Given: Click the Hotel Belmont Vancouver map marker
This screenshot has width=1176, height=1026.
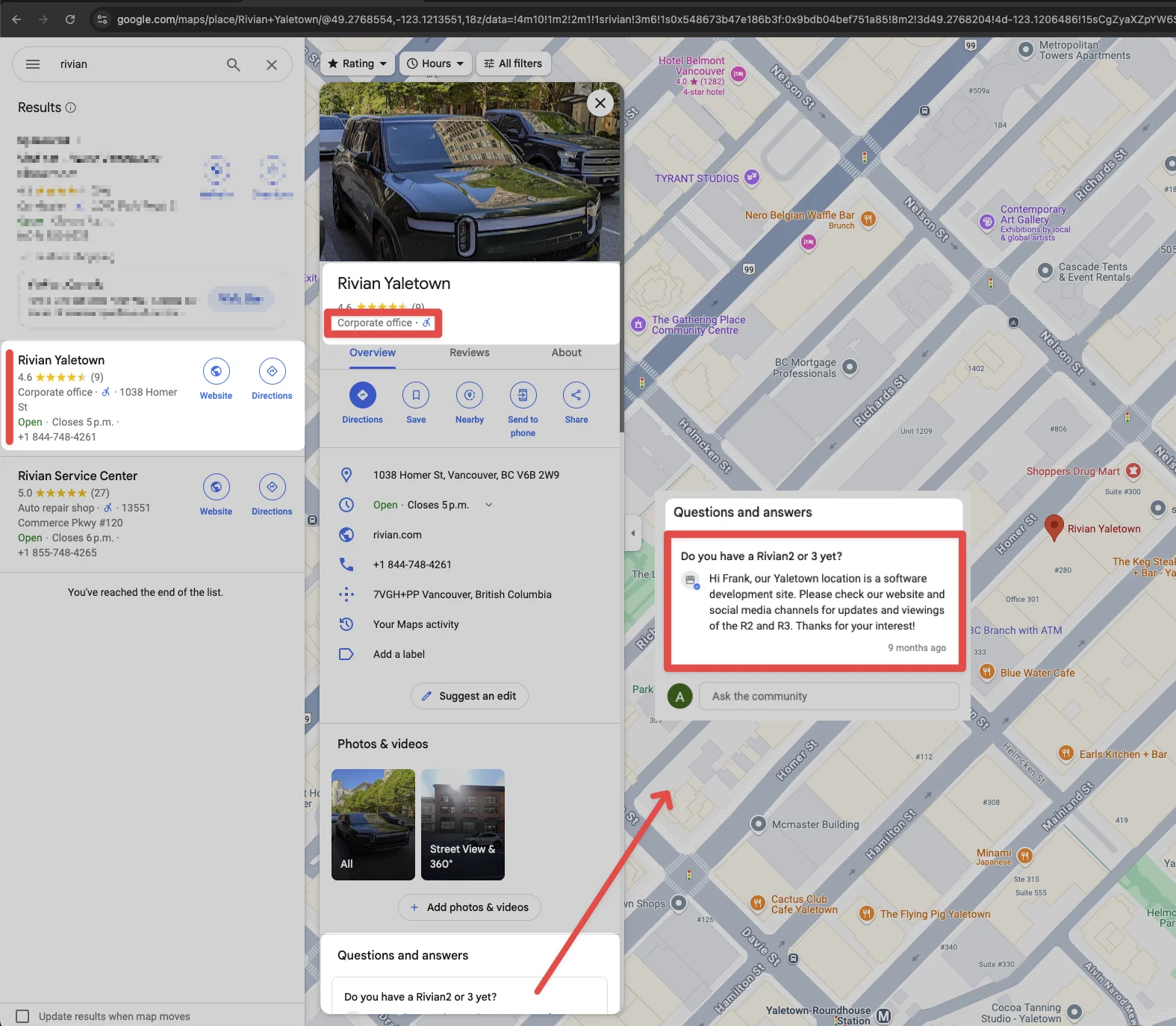Looking at the screenshot, I should (x=738, y=73).
